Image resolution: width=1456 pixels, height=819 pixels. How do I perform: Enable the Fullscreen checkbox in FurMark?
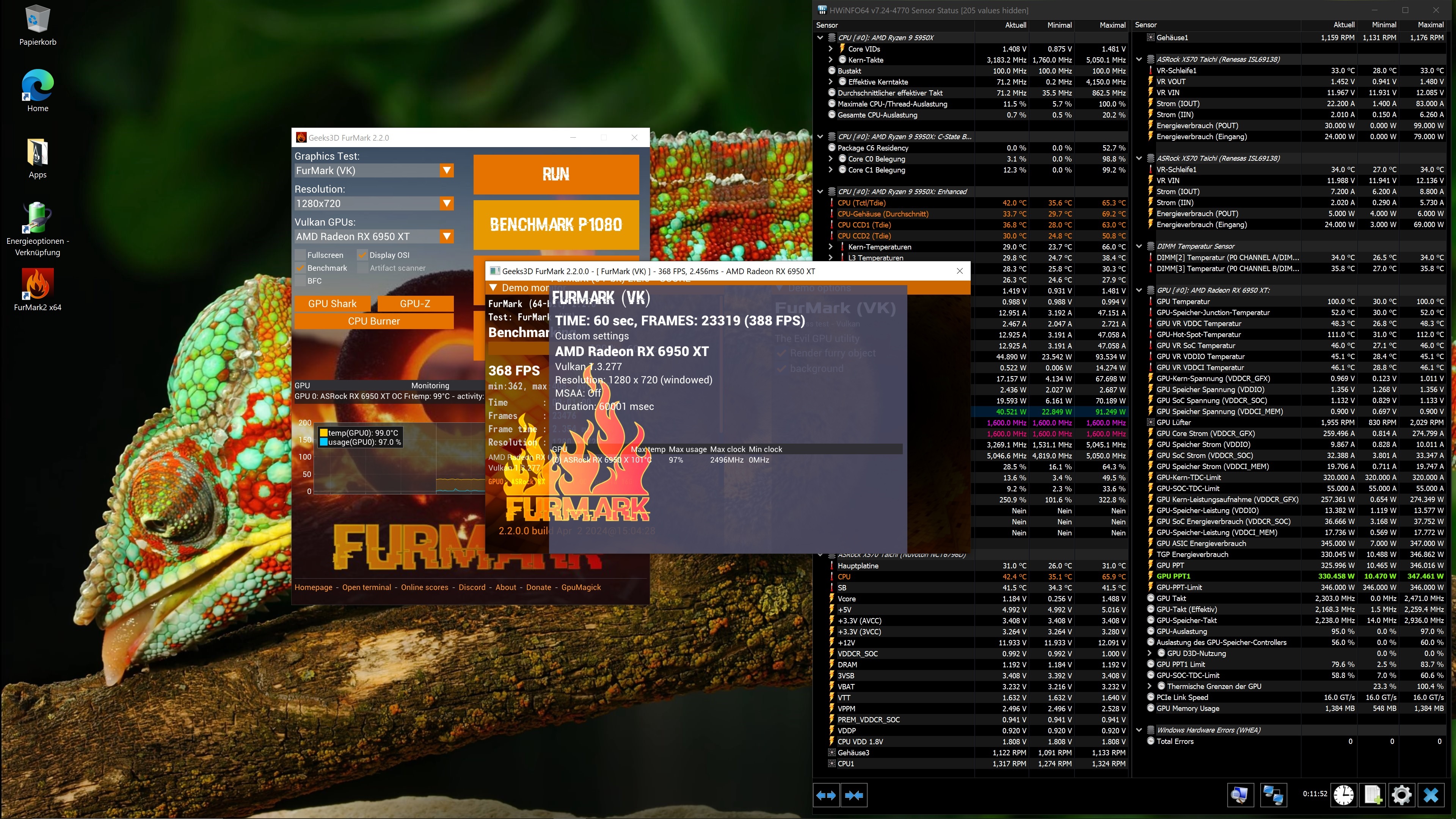click(x=301, y=255)
